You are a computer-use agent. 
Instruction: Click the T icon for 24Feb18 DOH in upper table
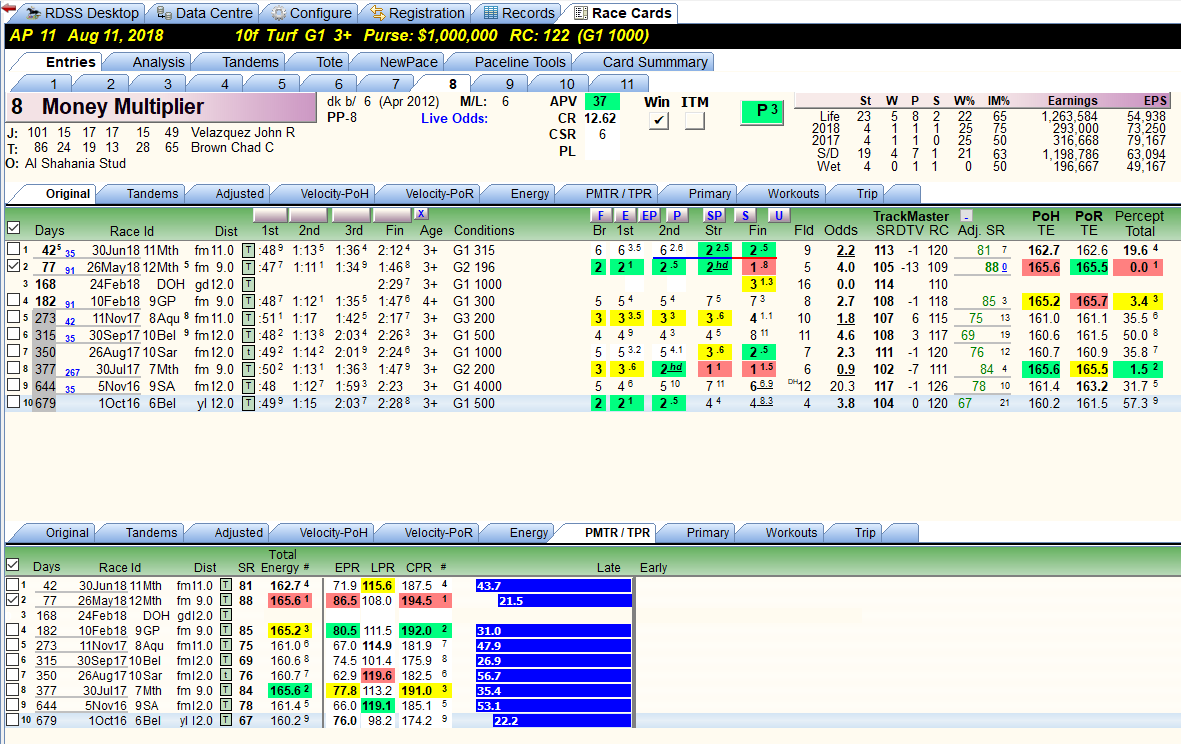[248, 285]
